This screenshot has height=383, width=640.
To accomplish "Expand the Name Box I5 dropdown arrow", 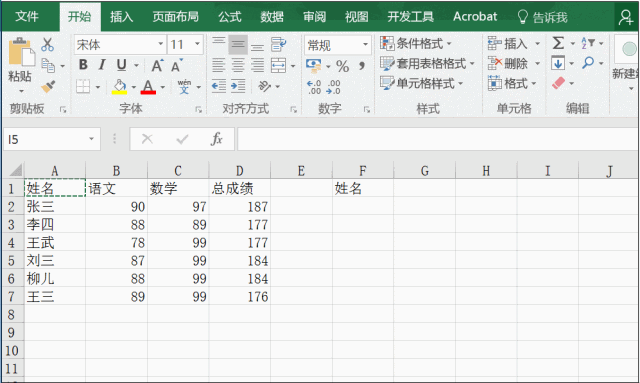I will click(x=91, y=139).
